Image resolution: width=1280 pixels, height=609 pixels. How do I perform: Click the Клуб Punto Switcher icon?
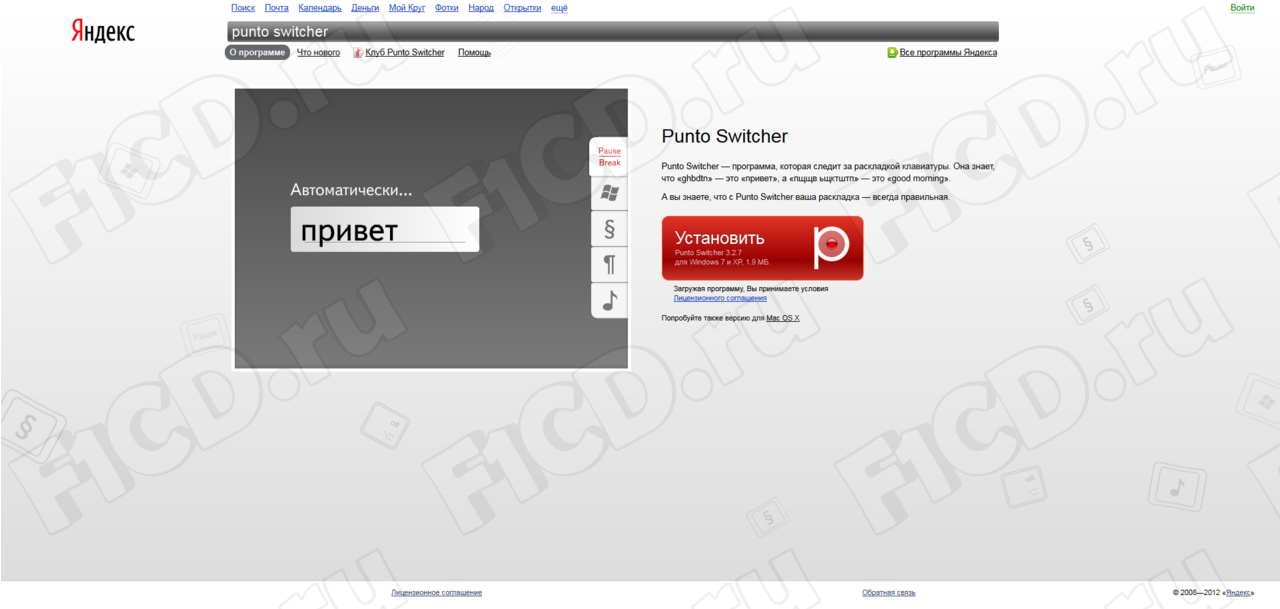[x=358, y=53]
